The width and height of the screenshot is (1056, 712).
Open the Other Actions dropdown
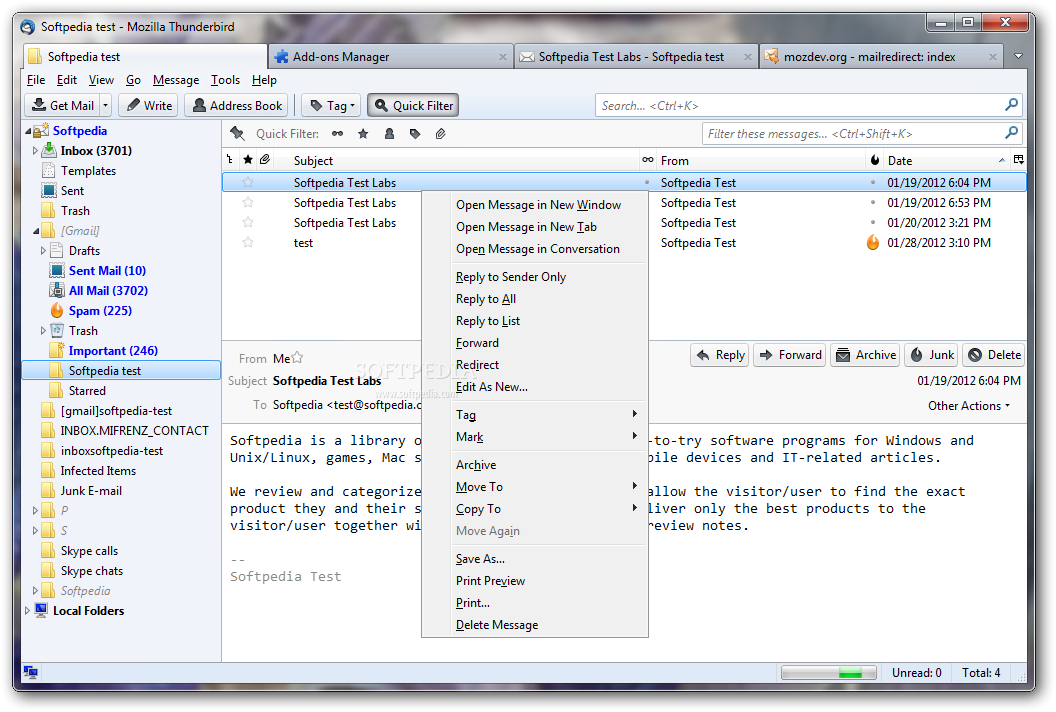(968, 406)
